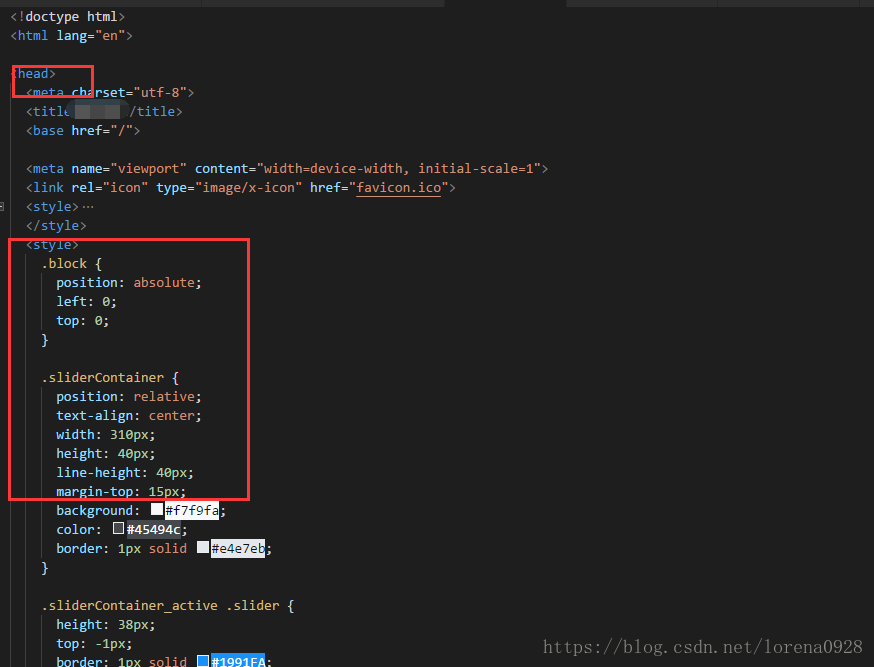The width and height of the screenshot is (874, 667).
Task: Click the top: 0 declaration
Action: tap(82, 320)
